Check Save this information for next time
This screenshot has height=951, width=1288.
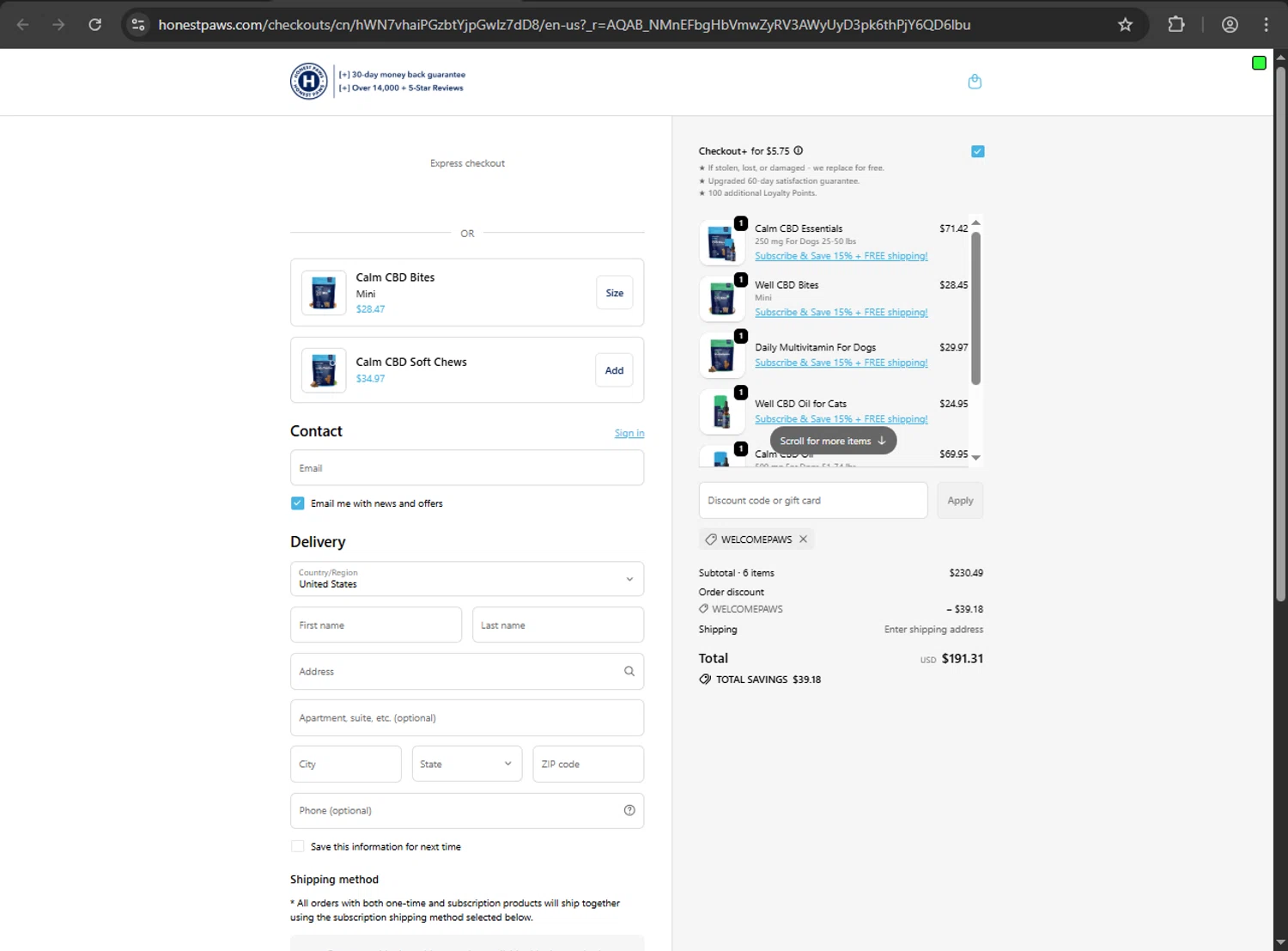pyautogui.click(x=297, y=846)
